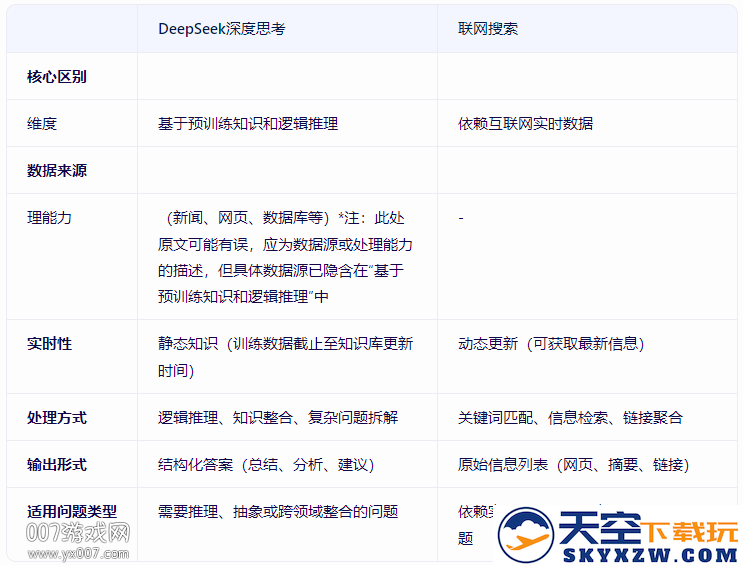
Task: Select cell 关键词匹配、信息检索、链接聚合
Action: (x=570, y=418)
